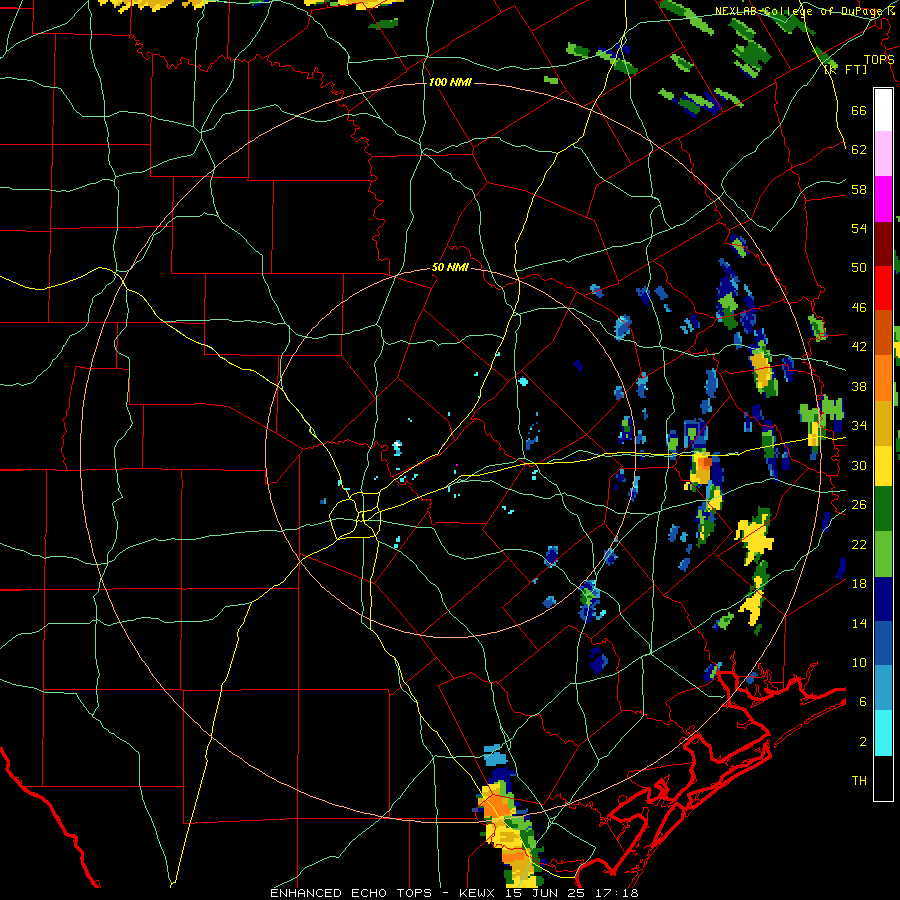Screen dimensions: 900x900
Task: Click the legend value "38"
Action: 859,386
